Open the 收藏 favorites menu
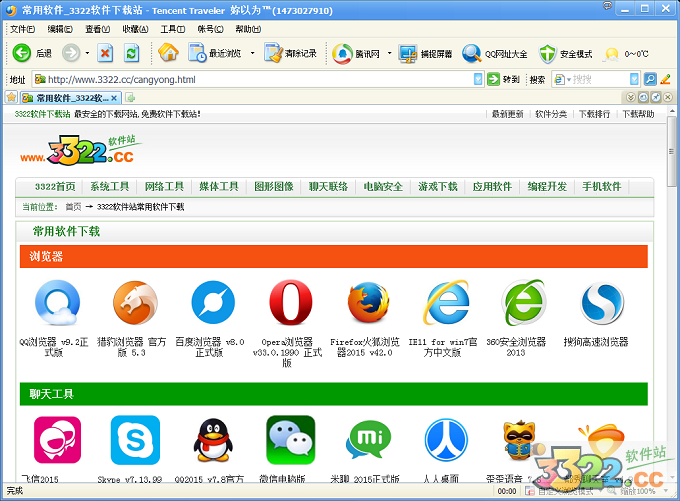 pos(134,29)
